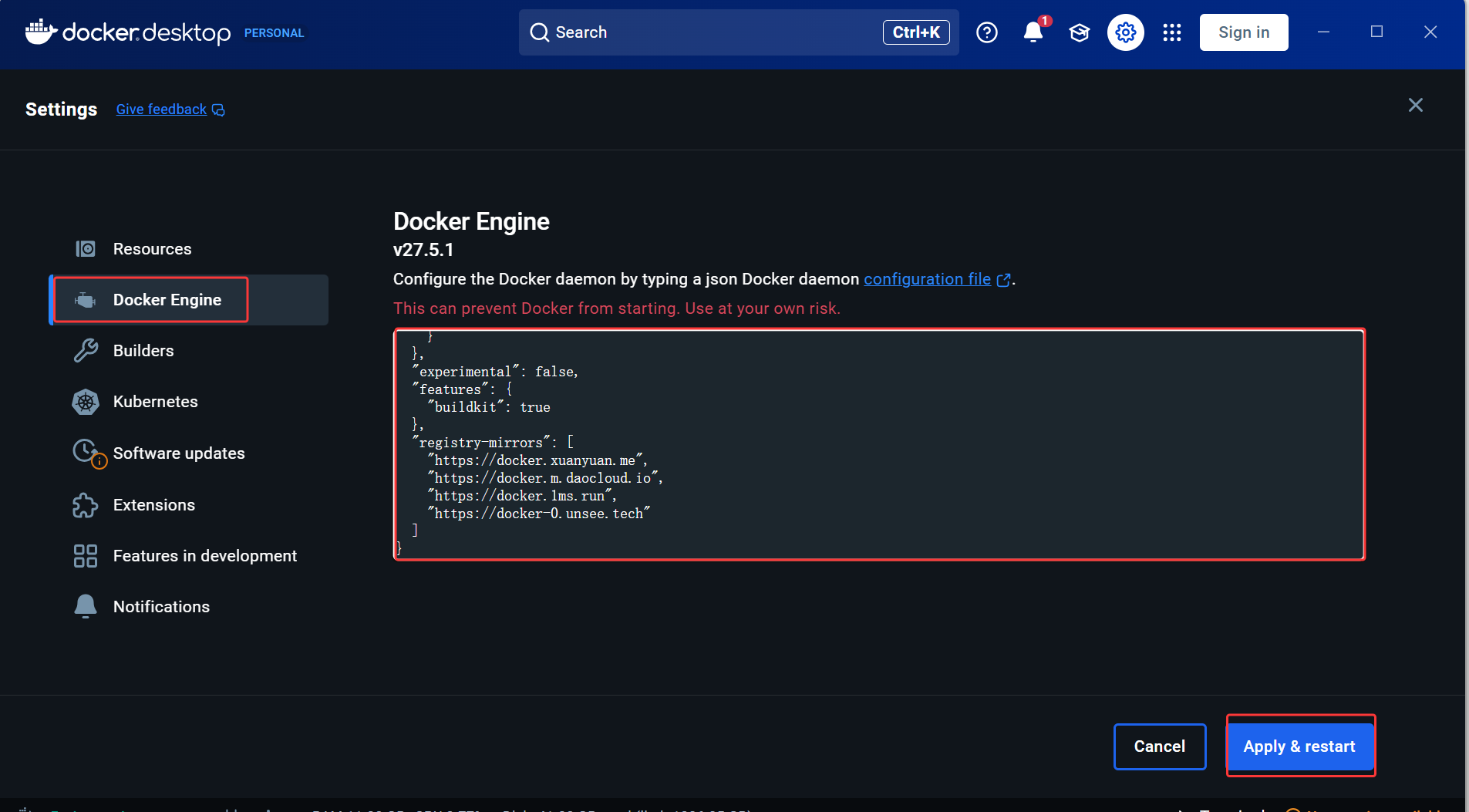Image resolution: width=1469 pixels, height=812 pixels.
Task: Click the "buildkit": true line
Action: (489, 407)
